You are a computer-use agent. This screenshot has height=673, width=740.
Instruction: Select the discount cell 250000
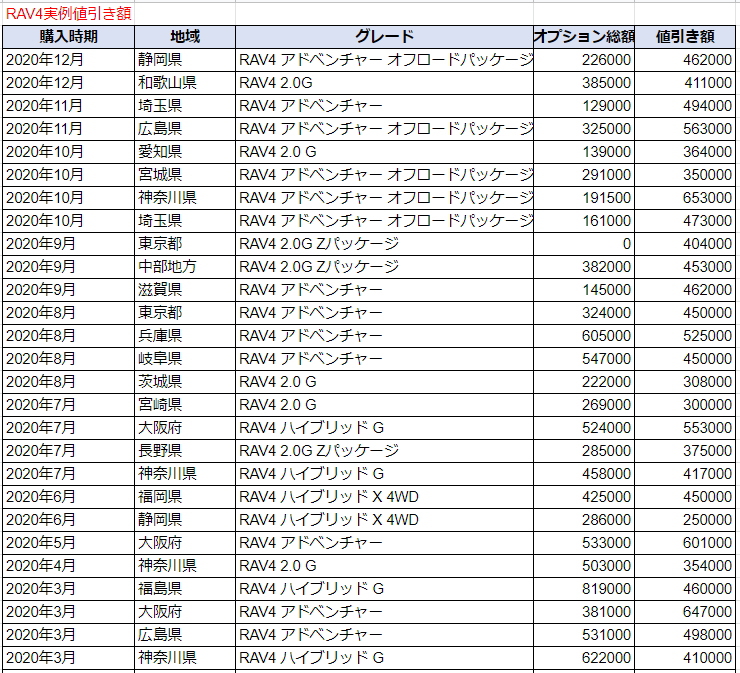tap(685, 520)
